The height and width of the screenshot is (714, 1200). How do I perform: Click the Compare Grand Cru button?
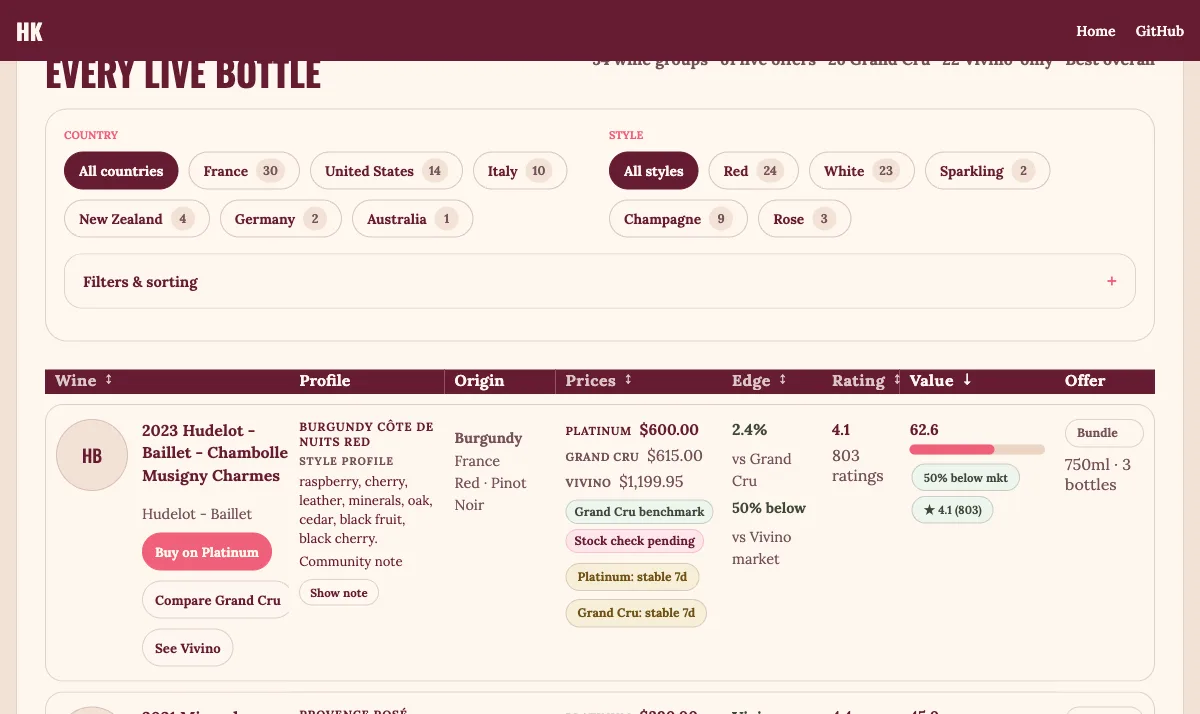[218, 600]
